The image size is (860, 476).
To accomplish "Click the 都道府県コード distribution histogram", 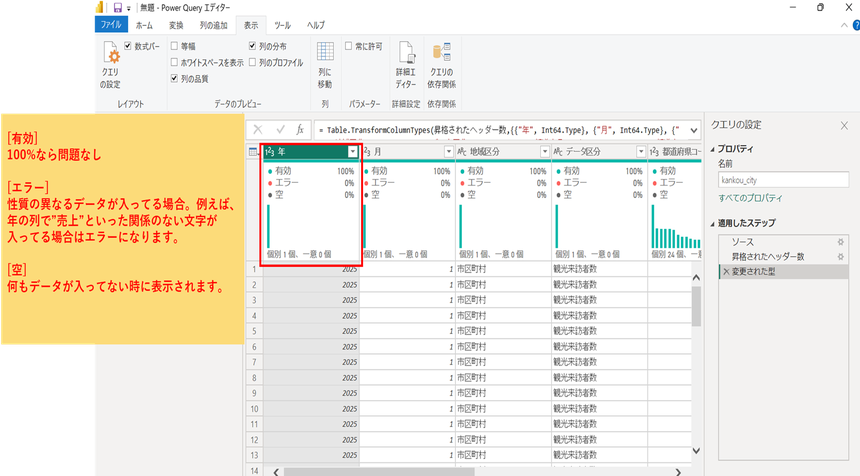I will (676, 226).
